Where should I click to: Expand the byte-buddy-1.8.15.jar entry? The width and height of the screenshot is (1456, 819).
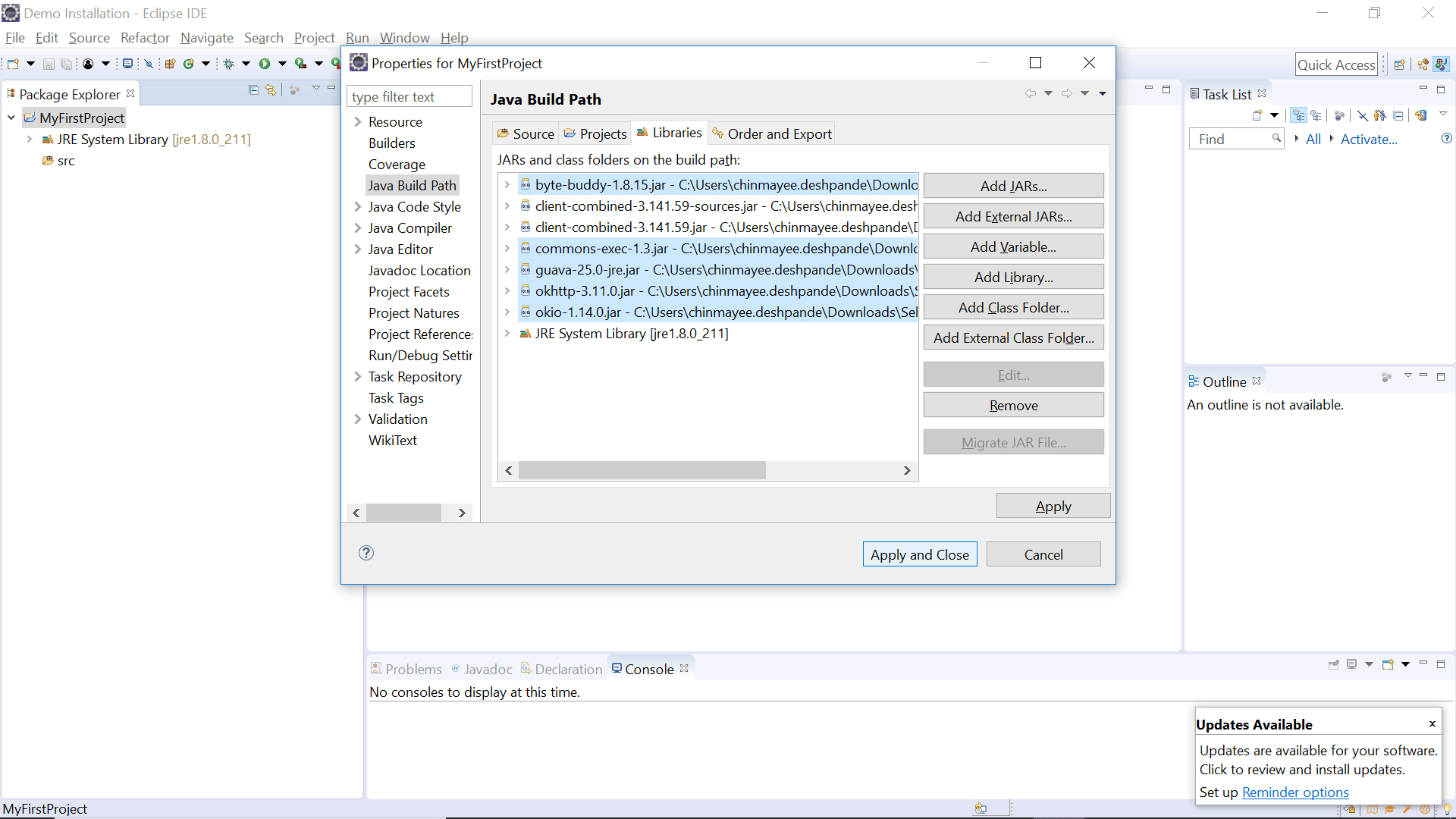(507, 184)
